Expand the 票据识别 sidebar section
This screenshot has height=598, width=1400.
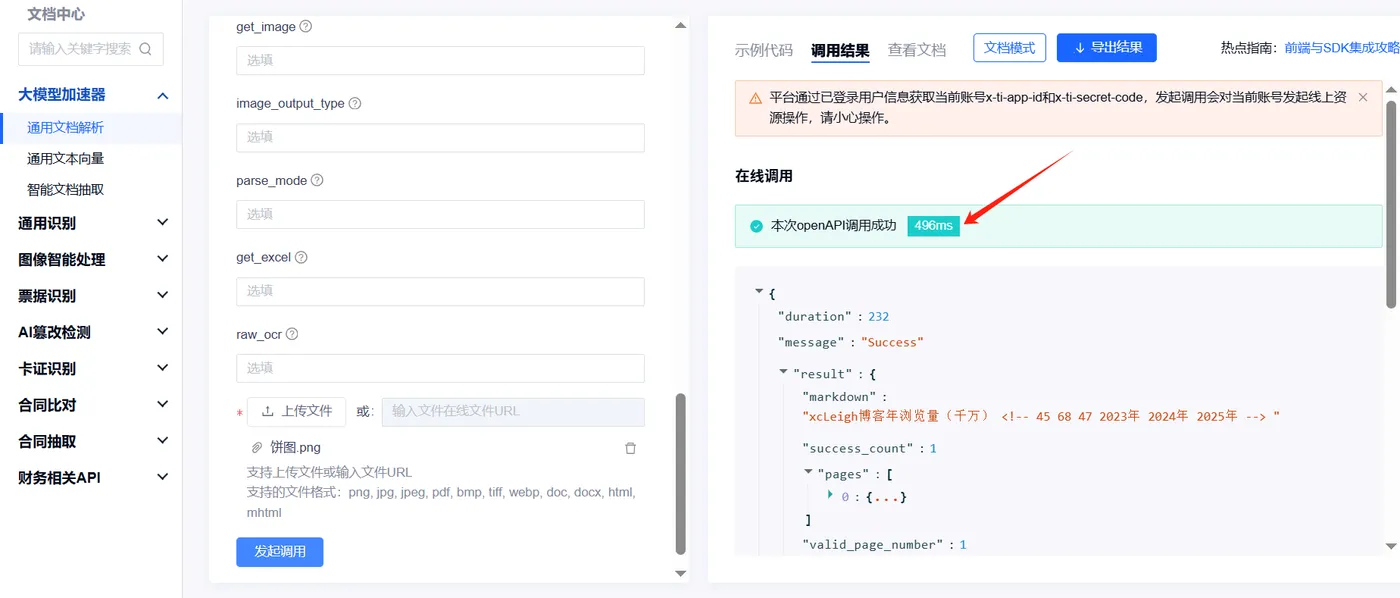pos(163,295)
